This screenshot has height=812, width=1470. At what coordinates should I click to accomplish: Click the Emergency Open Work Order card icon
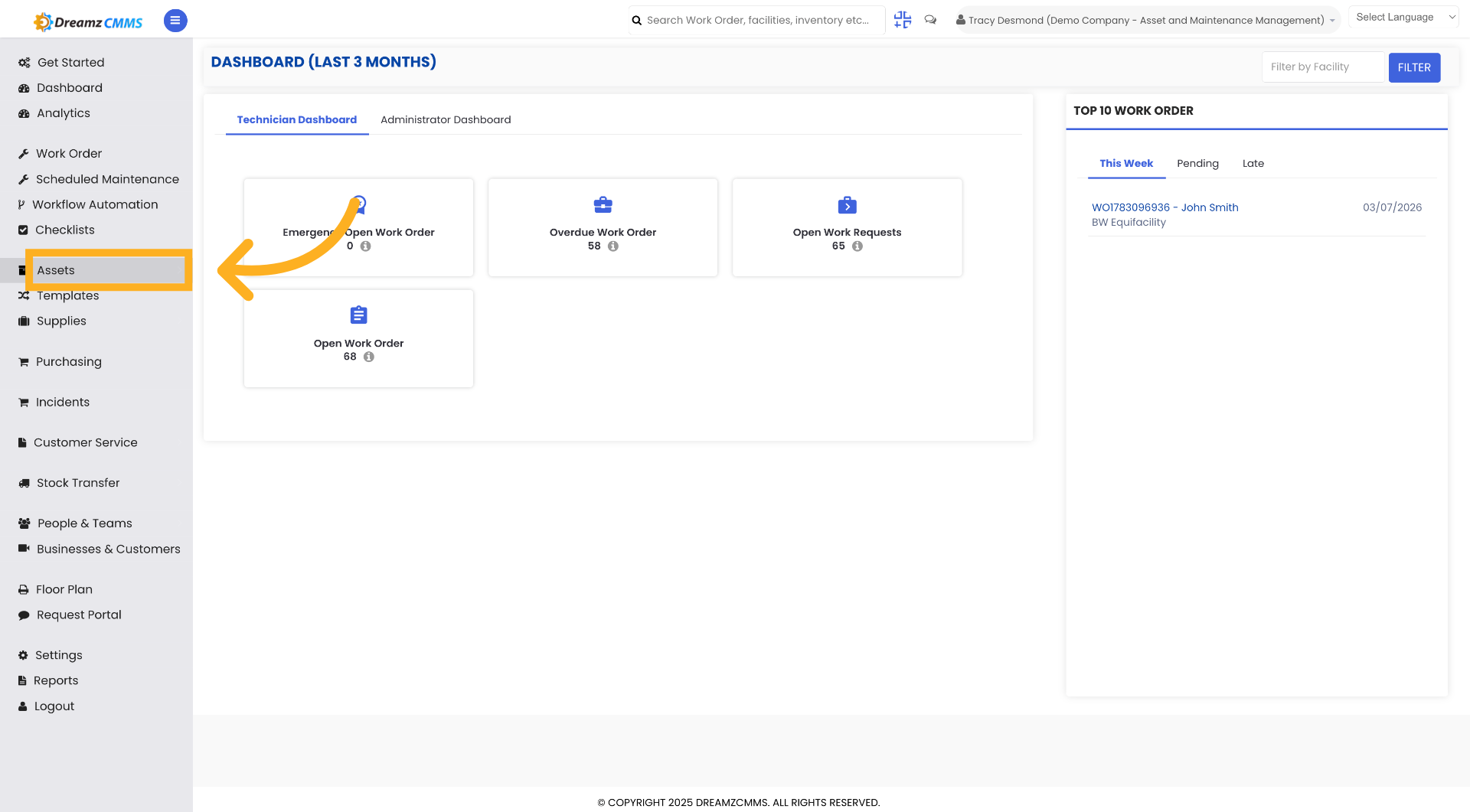click(358, 204)
